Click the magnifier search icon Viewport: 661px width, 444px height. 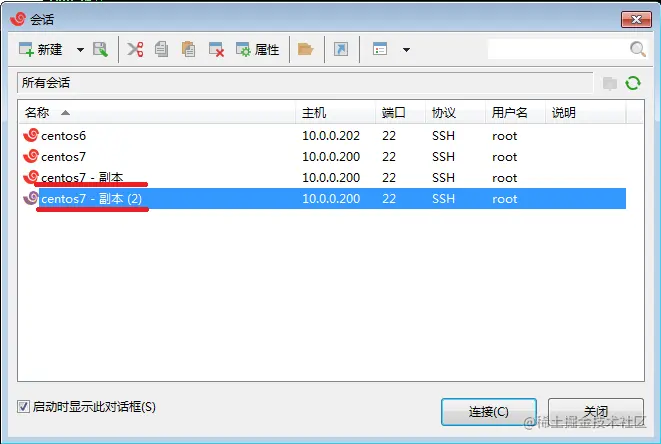coord(638,49)
